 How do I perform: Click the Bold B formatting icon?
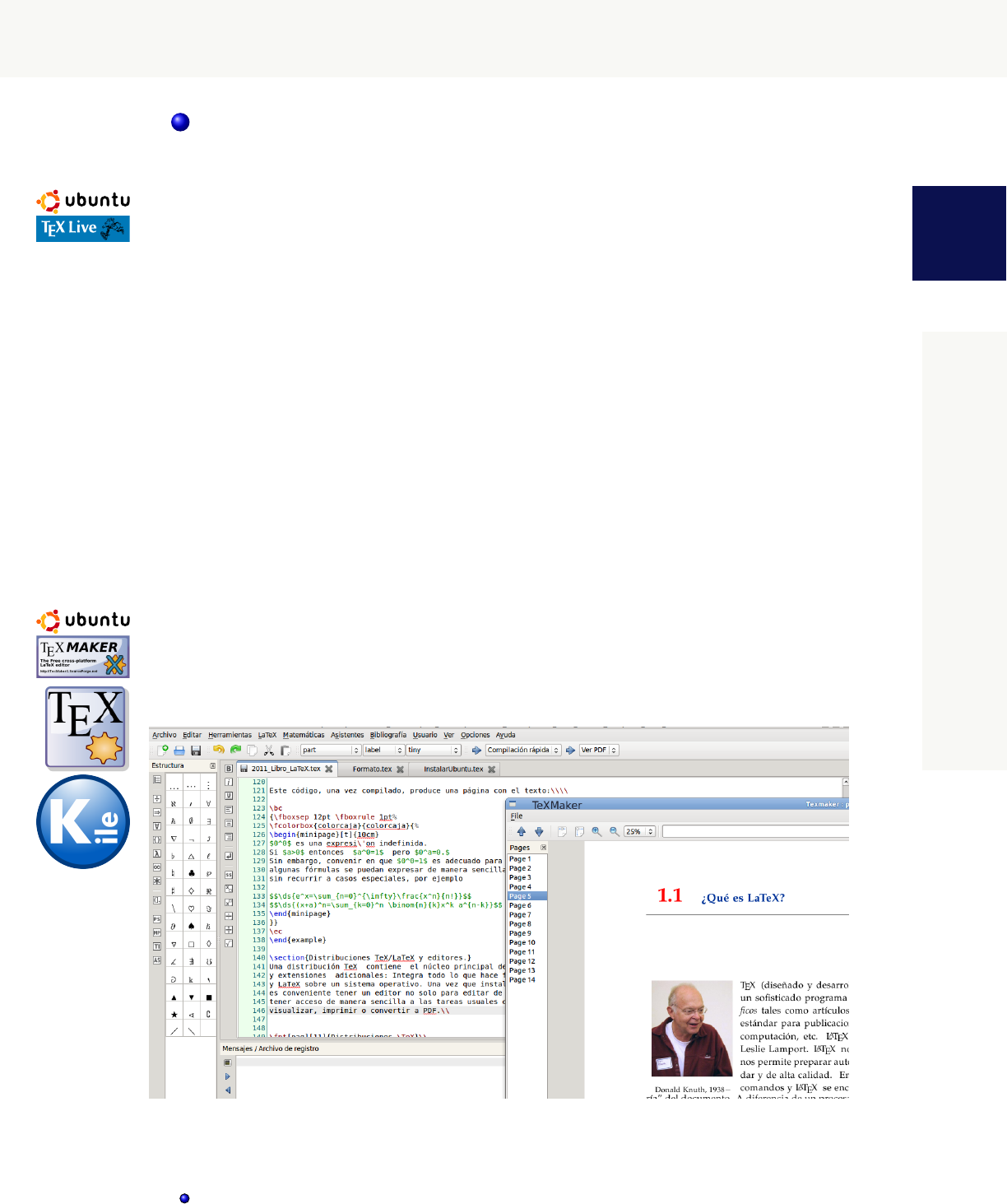tap(229, 769)
